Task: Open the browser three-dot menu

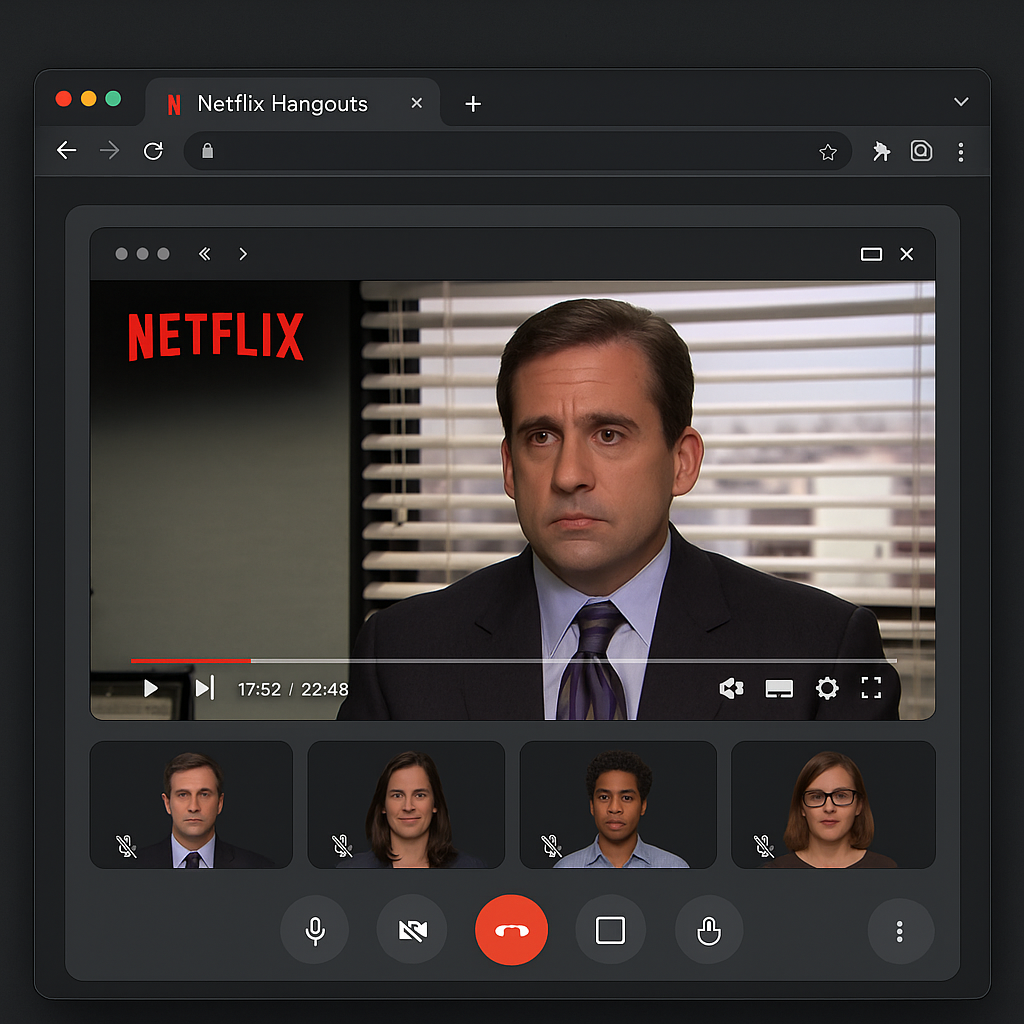Action: [x=961, y=152]
